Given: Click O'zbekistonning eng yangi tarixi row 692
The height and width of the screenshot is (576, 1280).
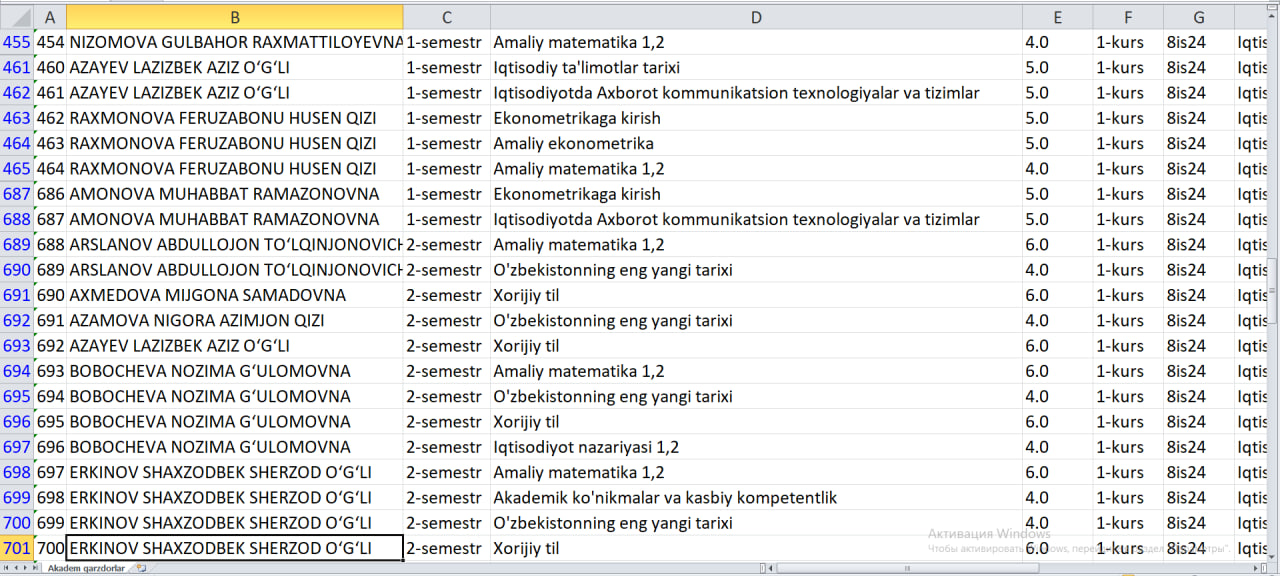Looking at the screenshot, I should pos(756,321).
